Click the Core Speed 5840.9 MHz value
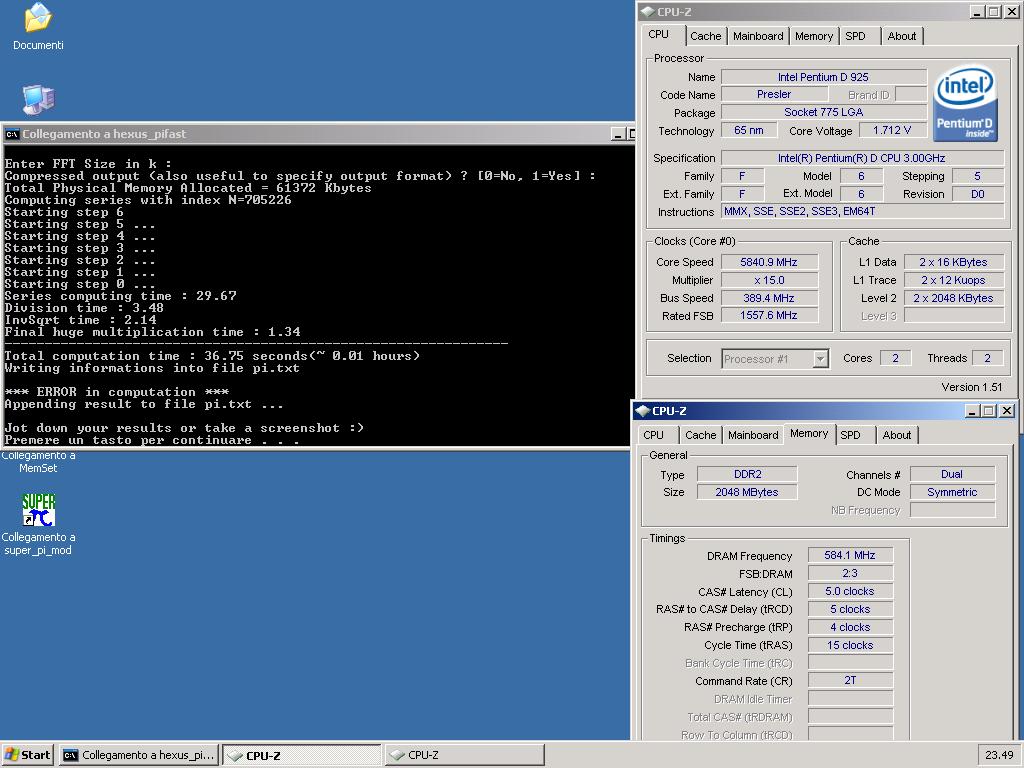 tap(769, 262)
